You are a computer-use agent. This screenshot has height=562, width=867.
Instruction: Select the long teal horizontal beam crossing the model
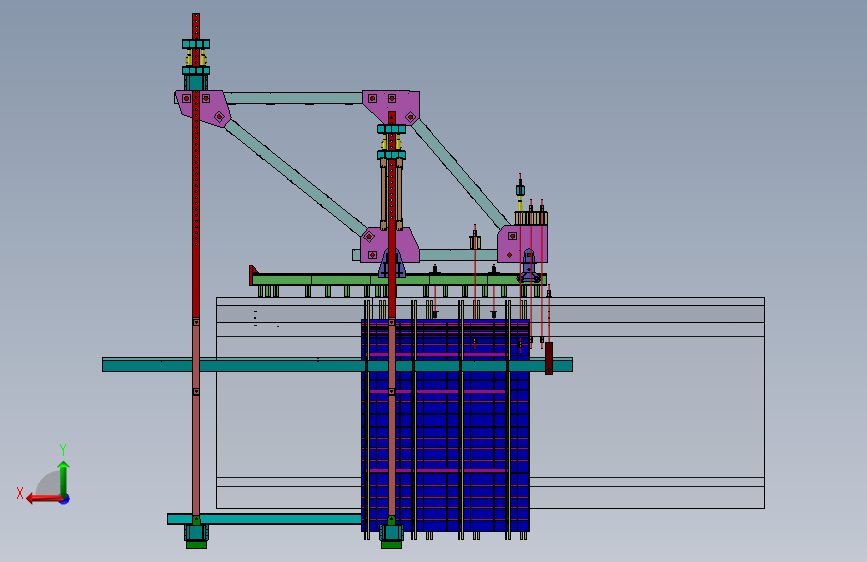(x=337, y=365)
